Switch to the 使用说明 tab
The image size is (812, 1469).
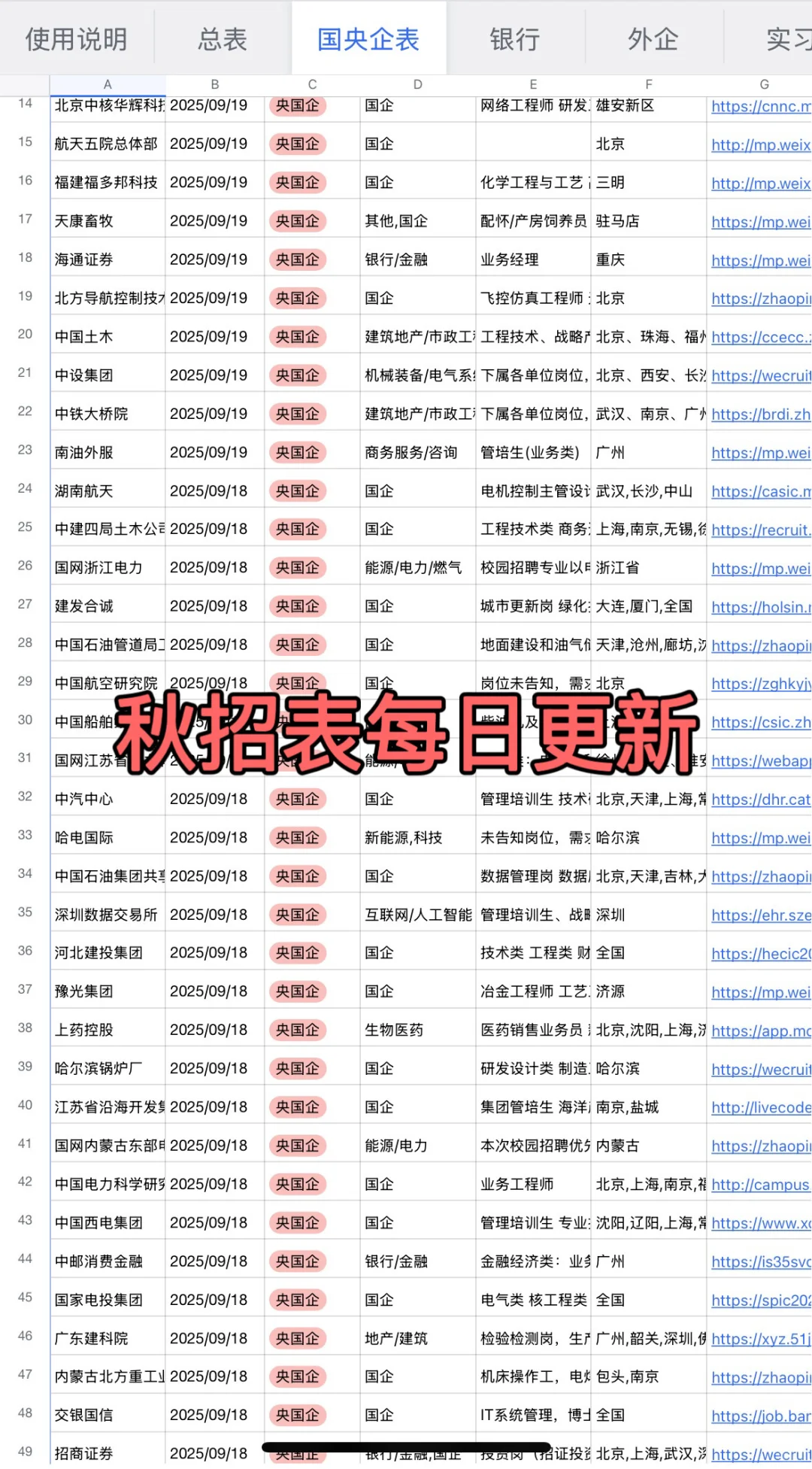point(76,39)
